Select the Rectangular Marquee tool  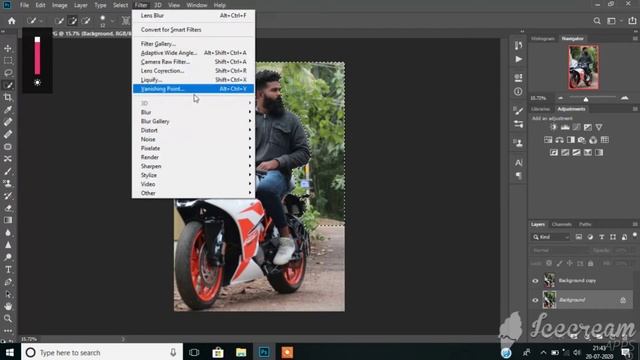8,60
